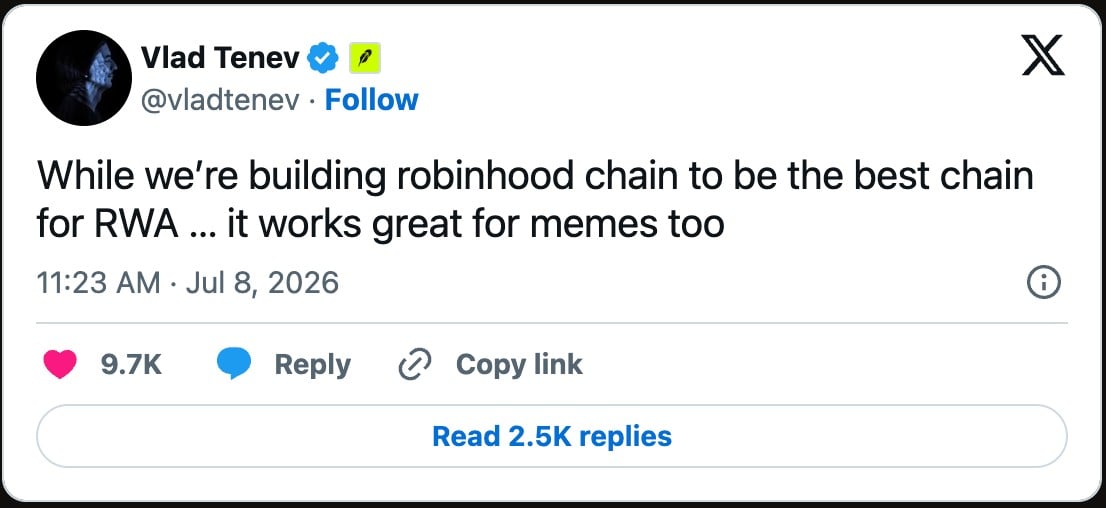1106x508 pixels.
Task: Follow the @vladtenev account
Action: pyautogui.click(x=371, y=100)
